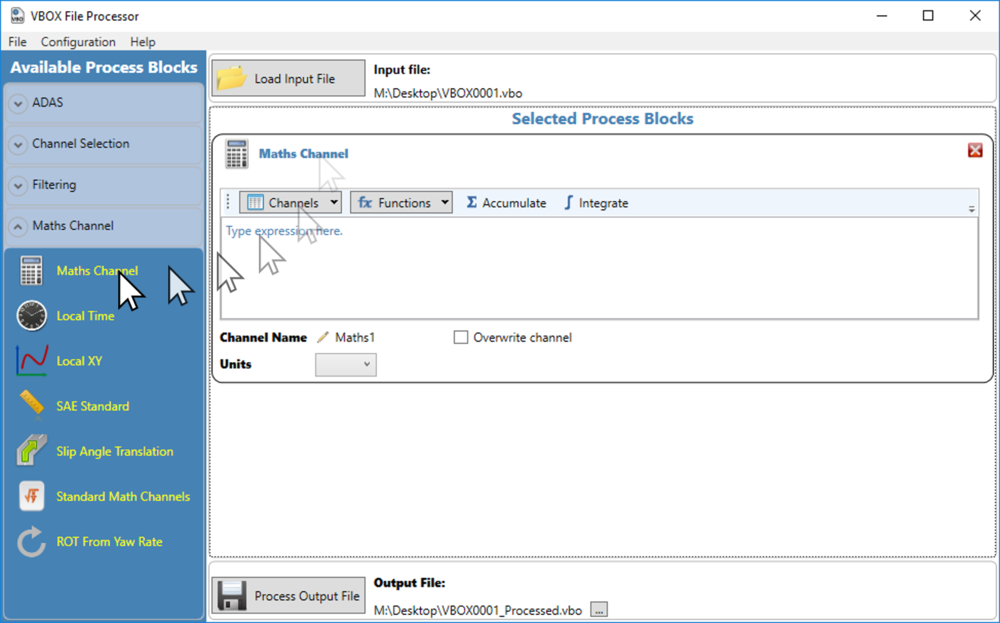Click the Local XY graph icon
The image size is (1000, 623).
click(x=31, y=361)
